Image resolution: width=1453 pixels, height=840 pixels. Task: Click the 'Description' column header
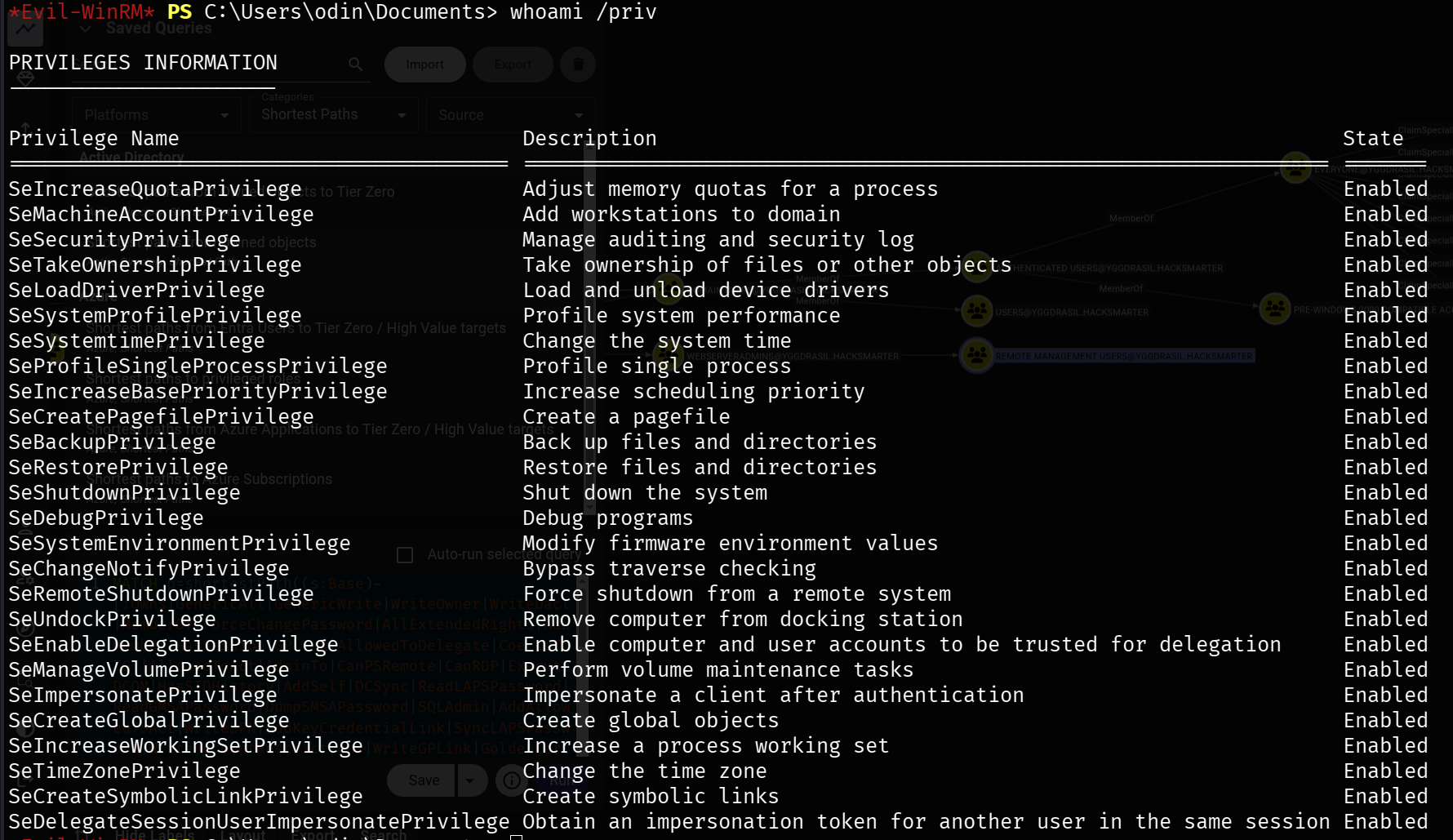589,139
